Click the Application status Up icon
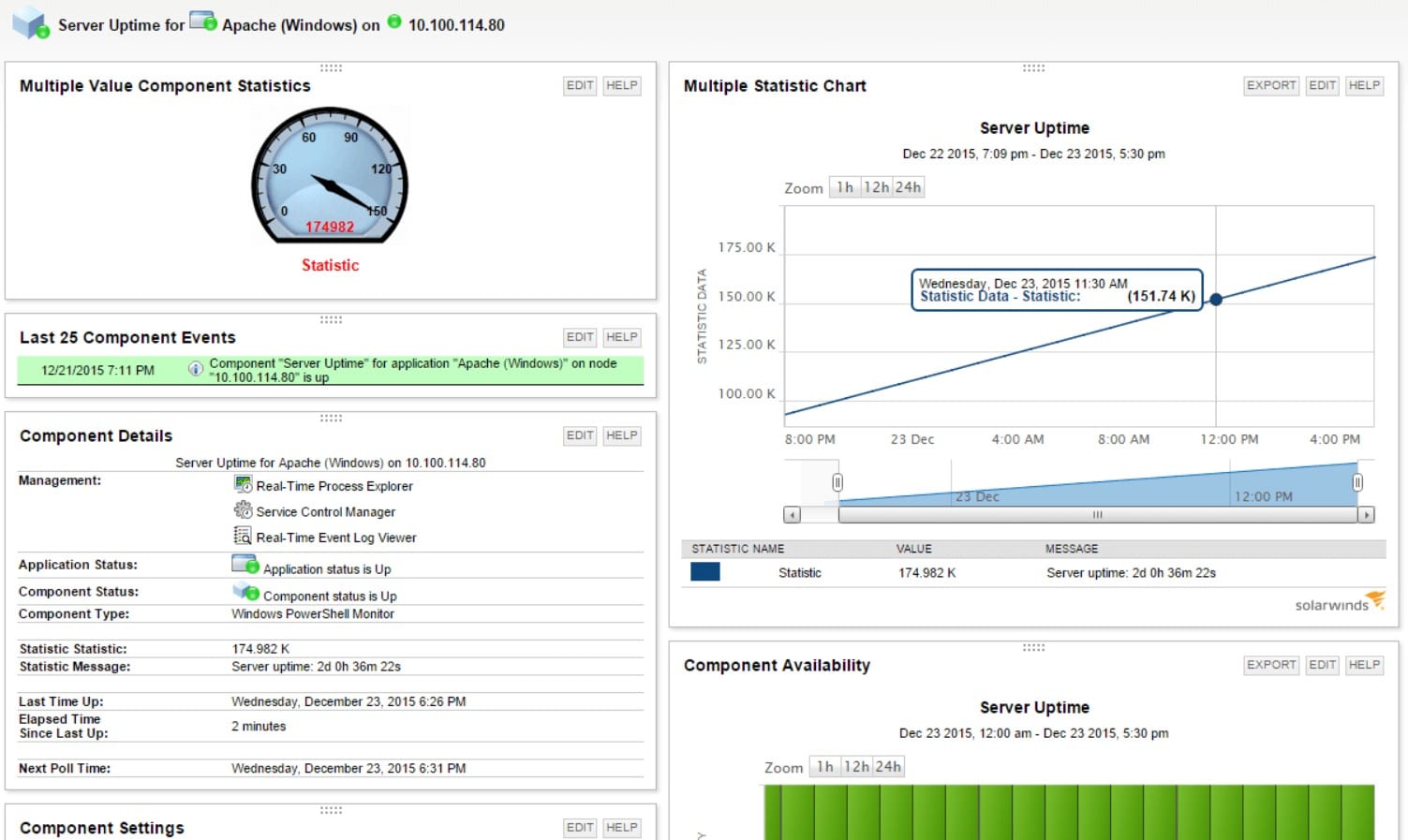 [x=245, y=563]
